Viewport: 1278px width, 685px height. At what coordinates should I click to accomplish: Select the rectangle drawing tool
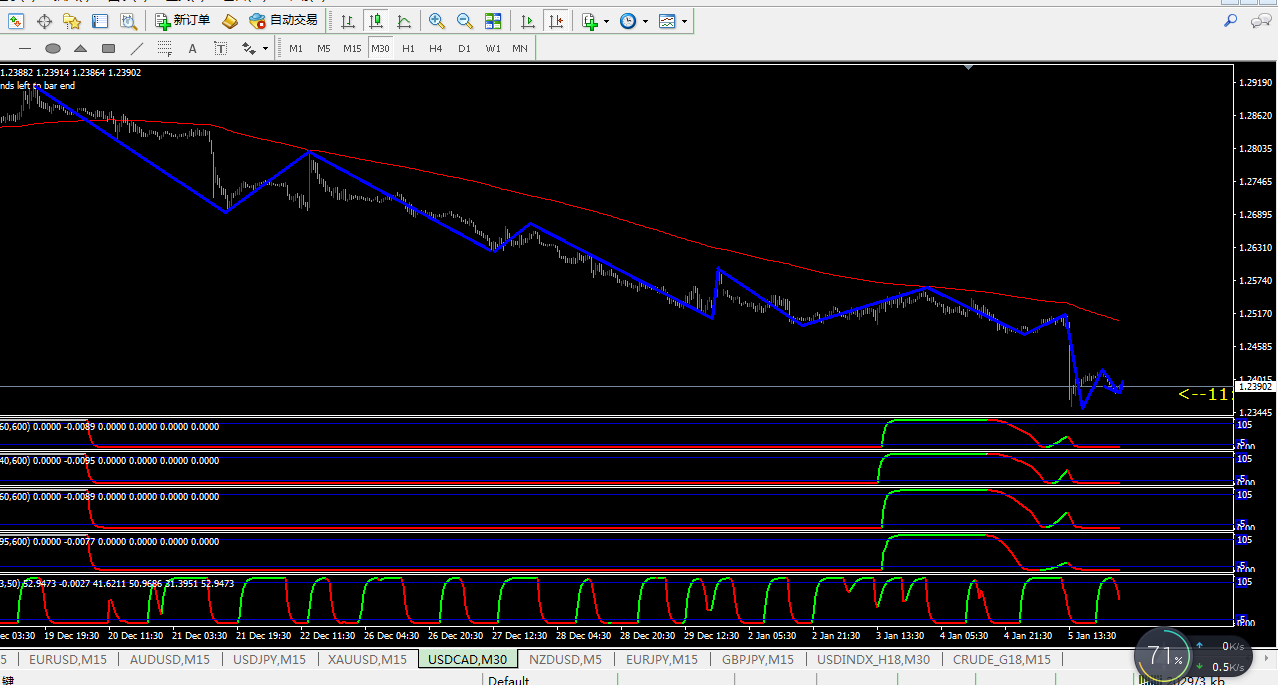(109, 48)
